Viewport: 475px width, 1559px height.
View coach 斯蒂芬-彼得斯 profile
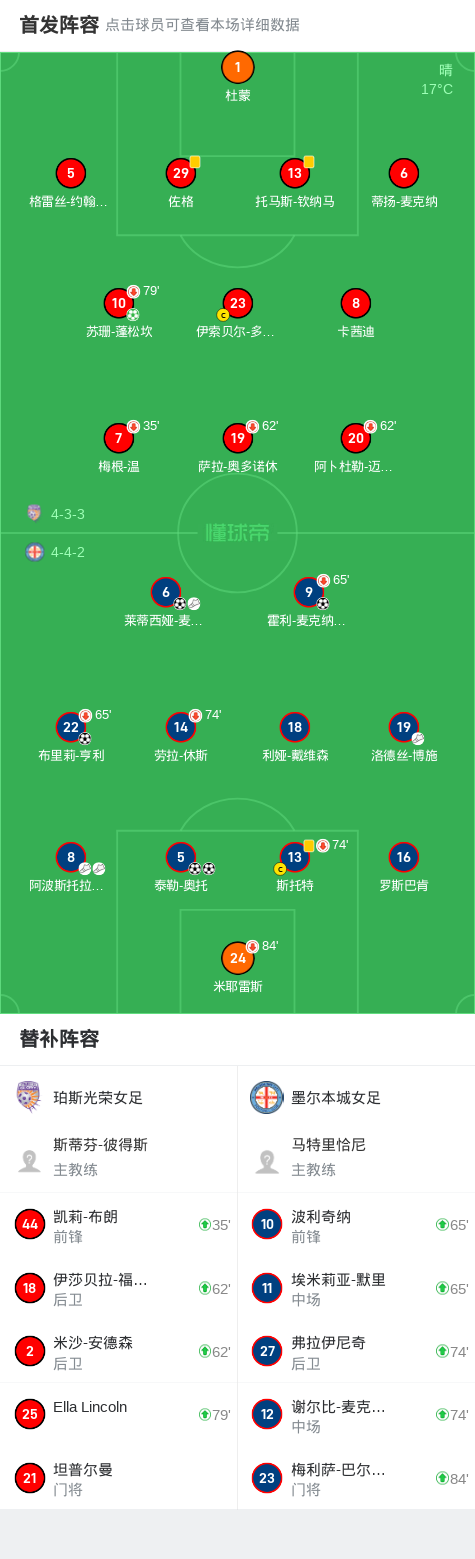(x=119, y=1160)
